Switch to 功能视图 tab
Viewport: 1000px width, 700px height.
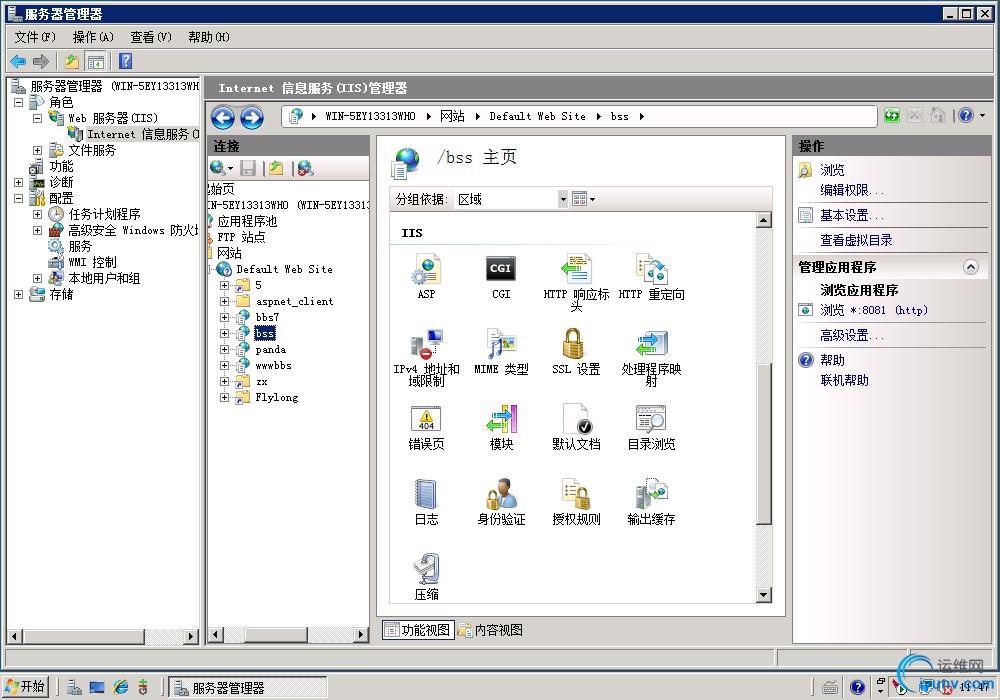point(418,630)
